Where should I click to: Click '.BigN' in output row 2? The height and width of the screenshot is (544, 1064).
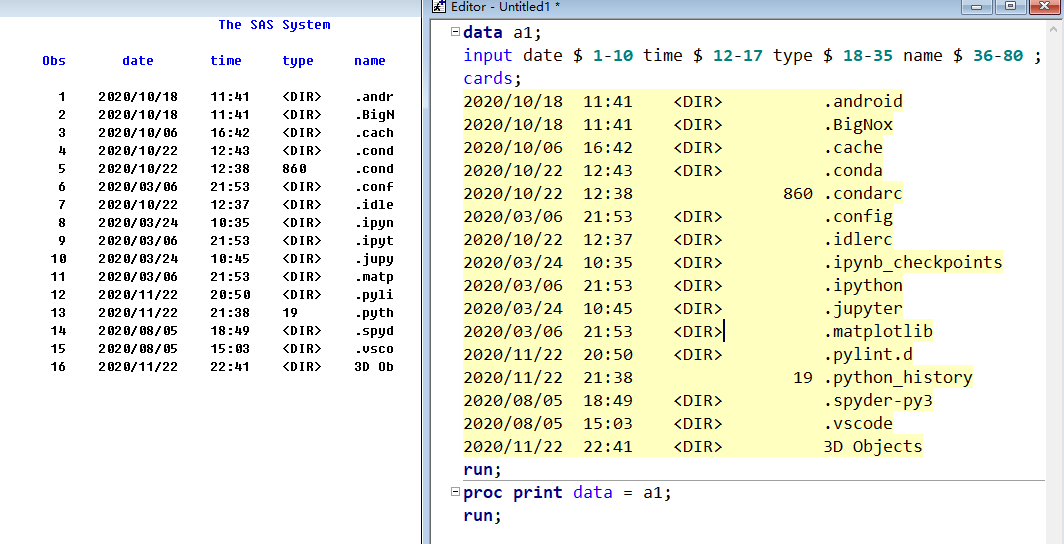tap(374, 115)
